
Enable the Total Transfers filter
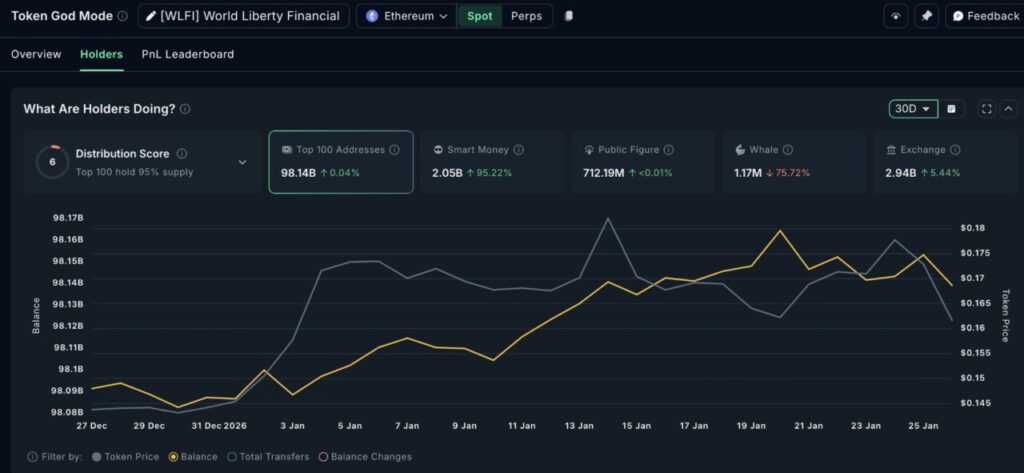[269, 457]
